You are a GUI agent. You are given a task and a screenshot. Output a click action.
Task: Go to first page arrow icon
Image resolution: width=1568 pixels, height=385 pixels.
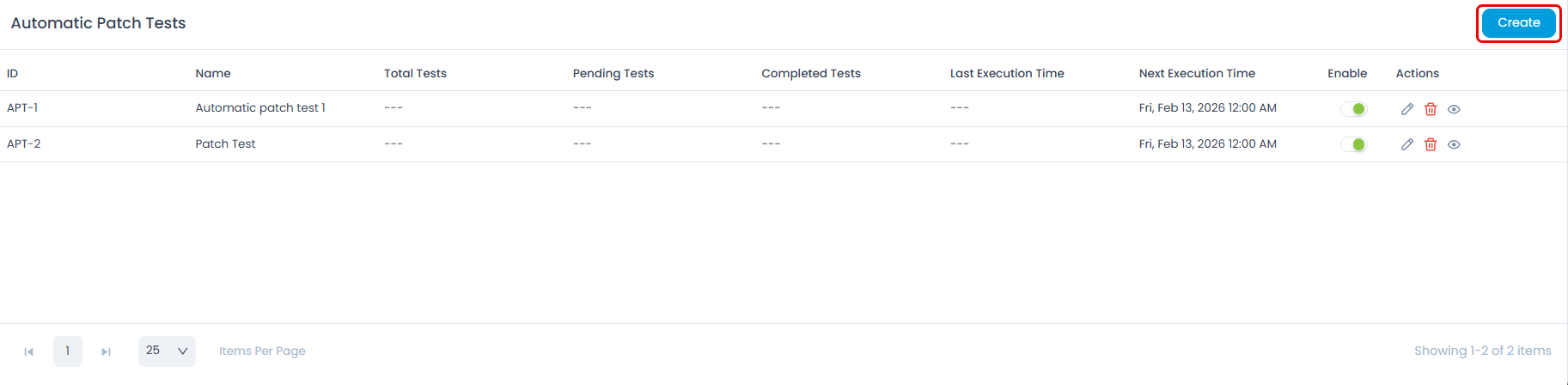[x=28, y=351]
